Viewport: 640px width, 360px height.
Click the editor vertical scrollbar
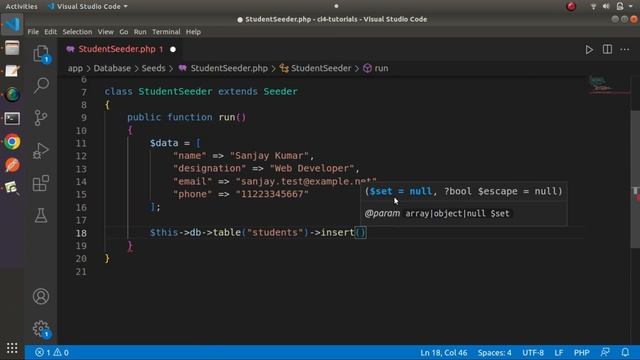point(635,179)
